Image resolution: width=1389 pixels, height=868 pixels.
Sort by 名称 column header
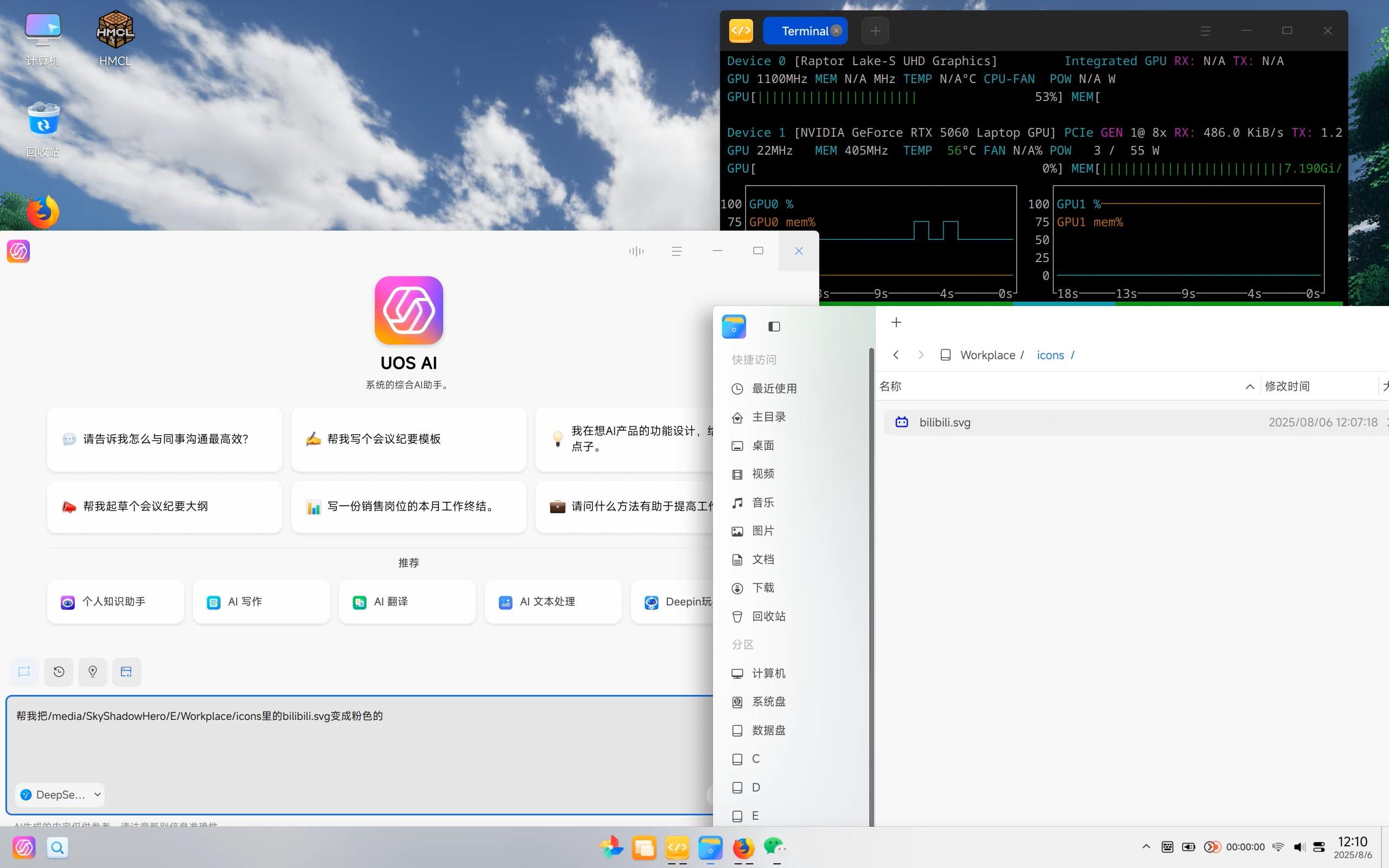pyautogui.click(x=1068, y=386)
